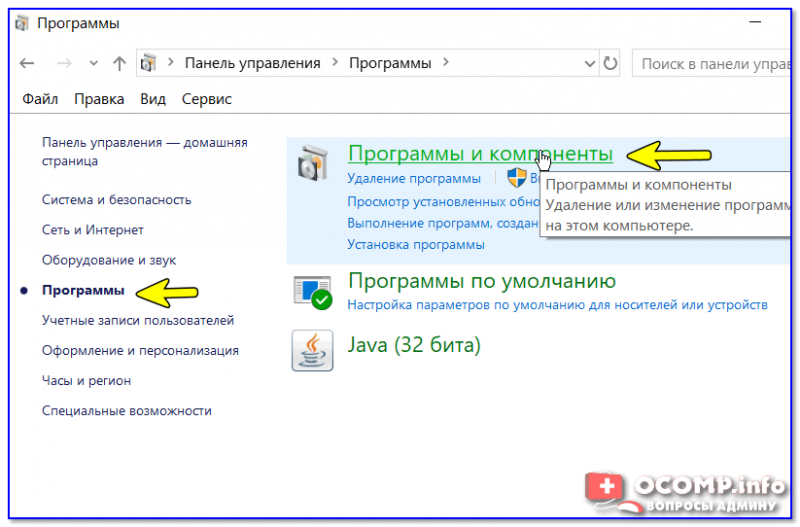The height and width of the screenshot is (527, 800).
Task: Go to Панель управления — домашняя страница
Action: [x=145, y=152]
